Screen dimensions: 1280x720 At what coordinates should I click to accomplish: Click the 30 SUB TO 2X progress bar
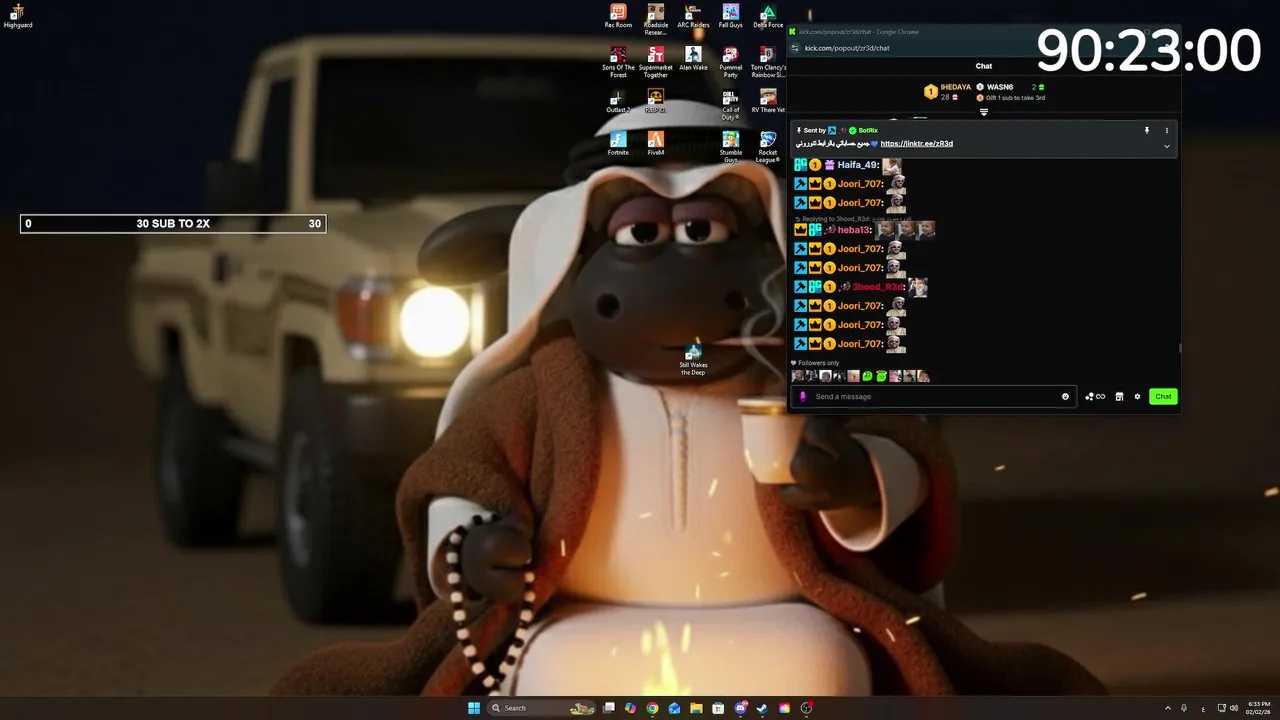point(173,224)
